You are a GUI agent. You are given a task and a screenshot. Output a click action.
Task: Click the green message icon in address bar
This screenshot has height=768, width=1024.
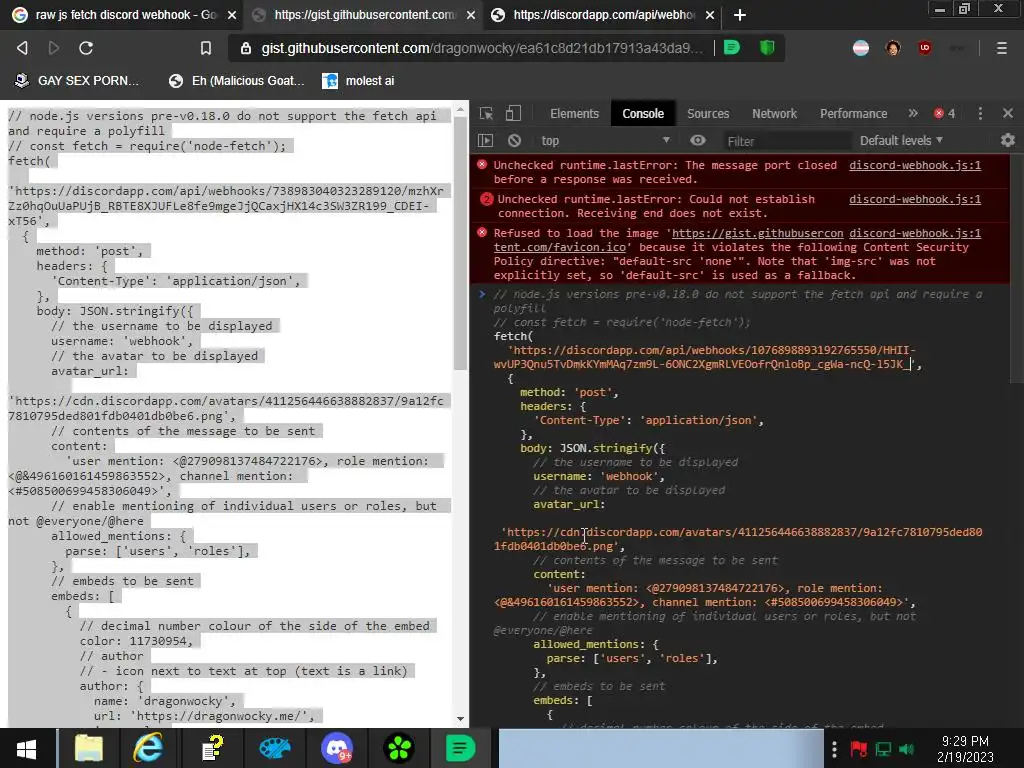click(x=732, y=48)
